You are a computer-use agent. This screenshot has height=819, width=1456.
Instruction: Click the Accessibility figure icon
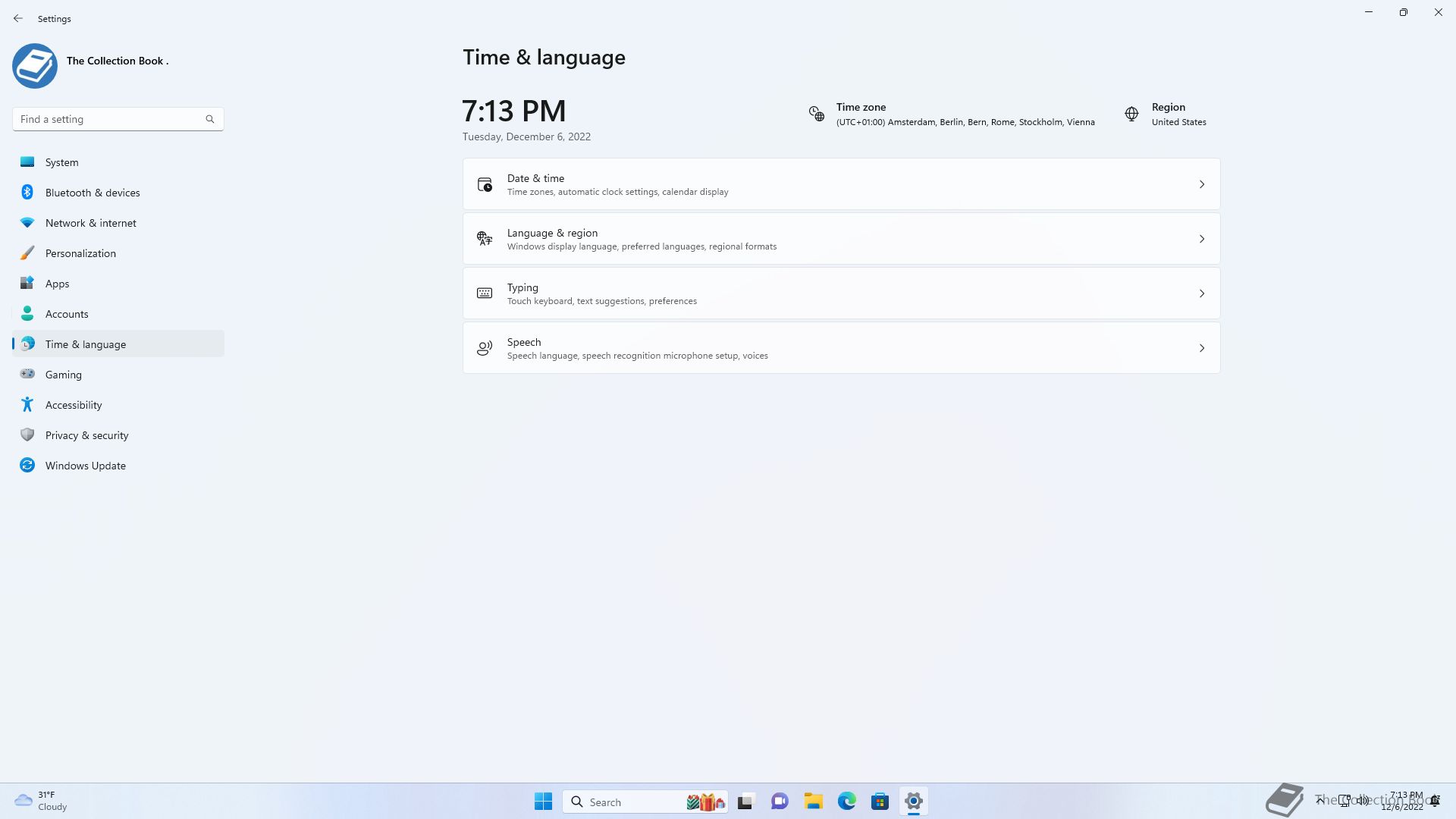coord(27,405)
